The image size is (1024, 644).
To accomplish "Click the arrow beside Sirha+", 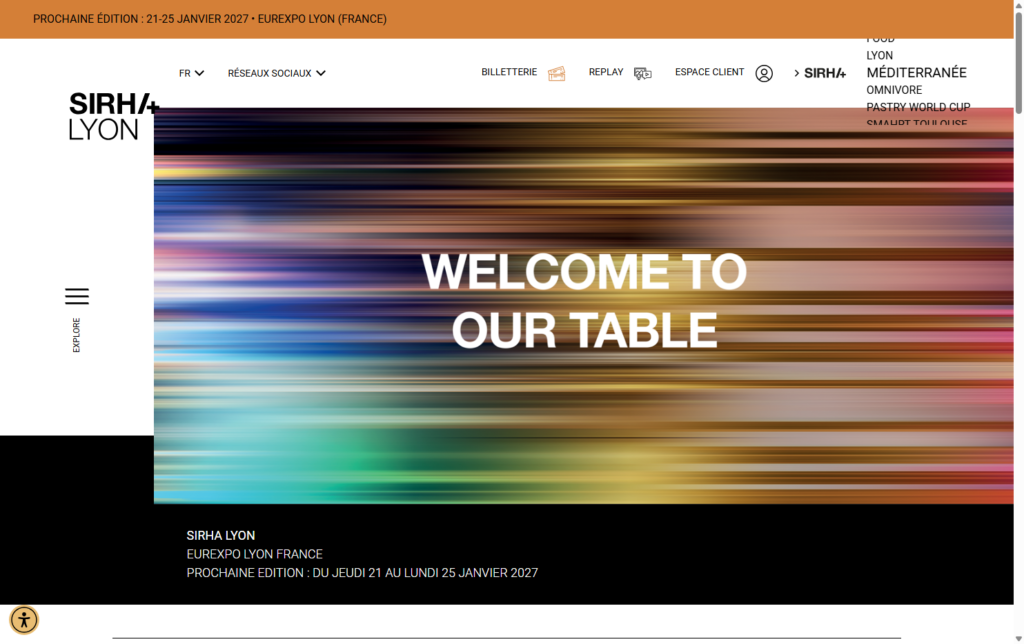I will tap(797, 73).
